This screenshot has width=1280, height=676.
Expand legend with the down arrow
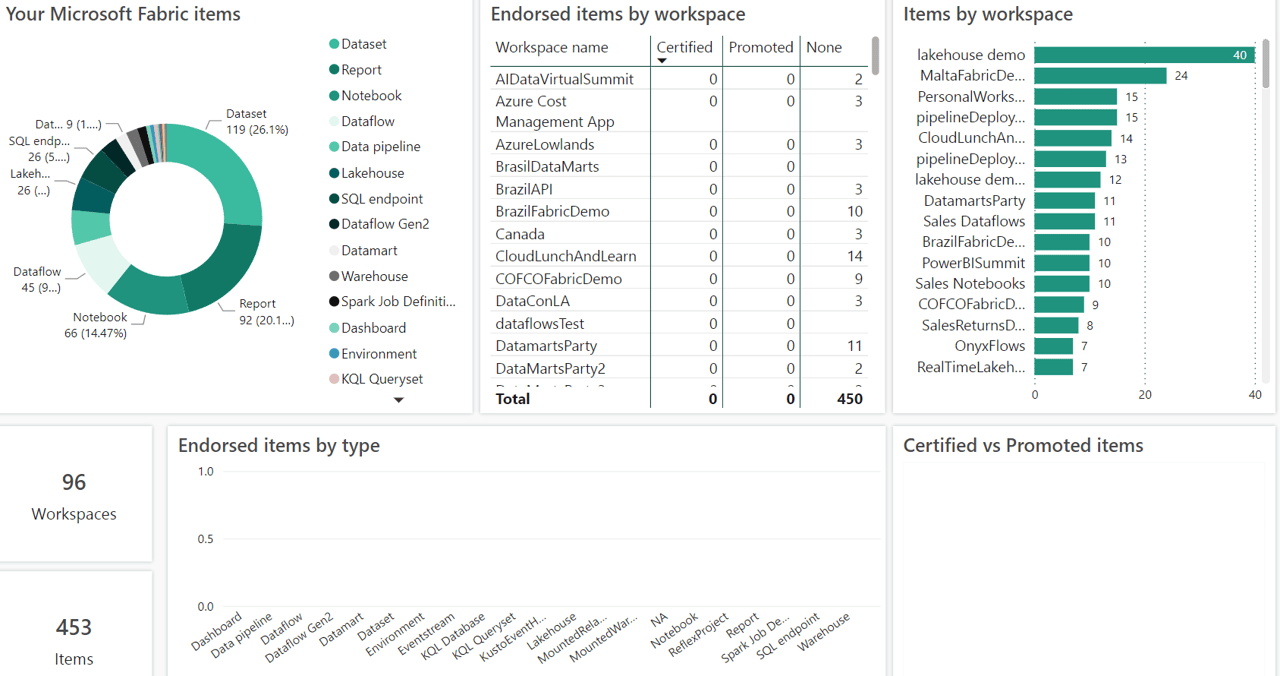398,400
